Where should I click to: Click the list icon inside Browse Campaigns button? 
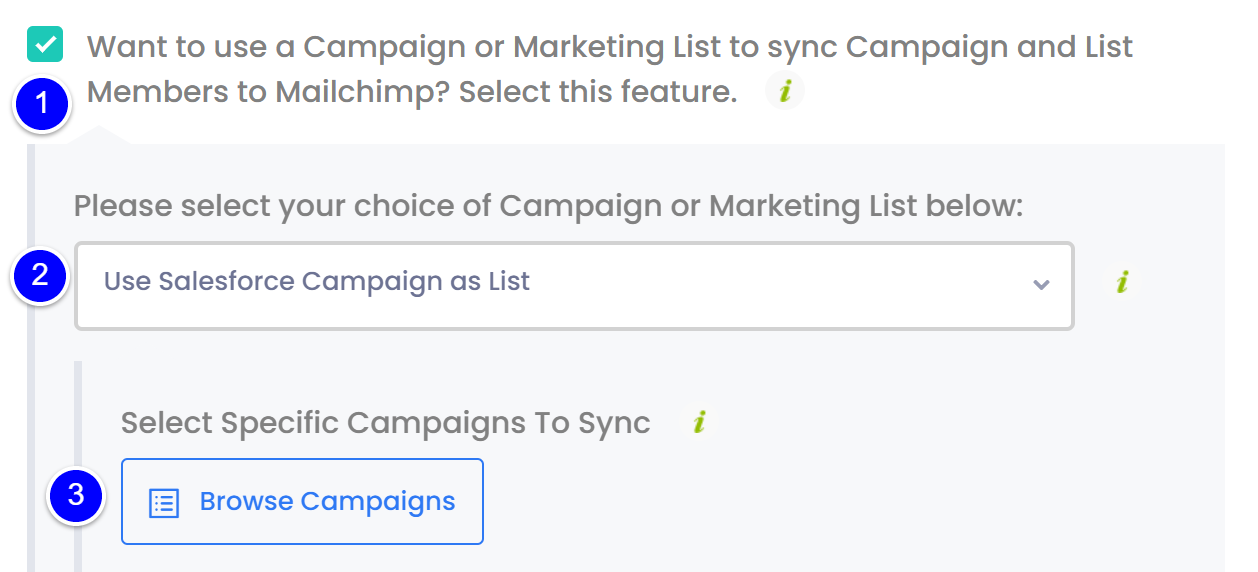(x=163, y=502)
